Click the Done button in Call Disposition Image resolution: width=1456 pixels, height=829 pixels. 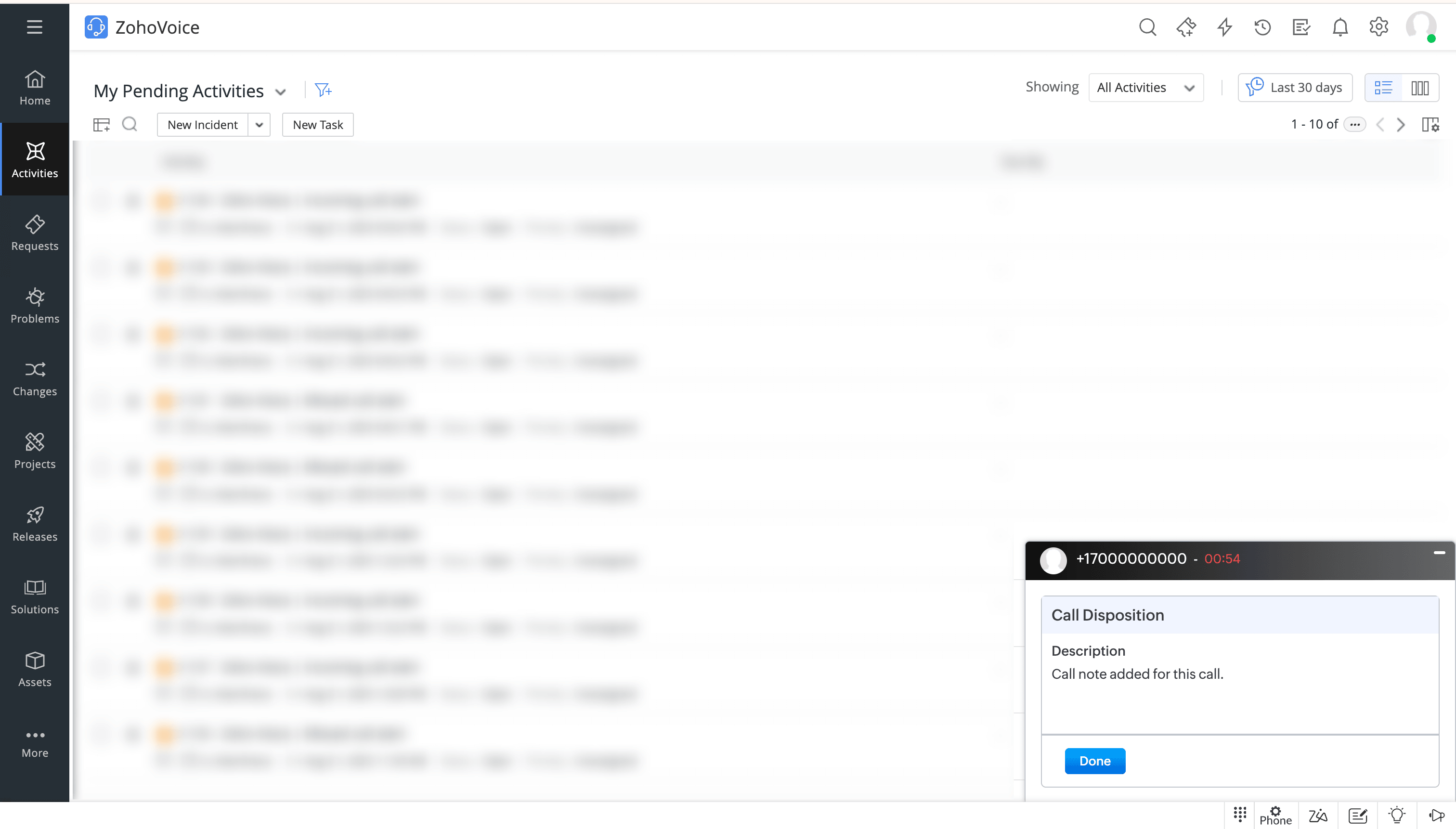click(x=1094, y=761)
